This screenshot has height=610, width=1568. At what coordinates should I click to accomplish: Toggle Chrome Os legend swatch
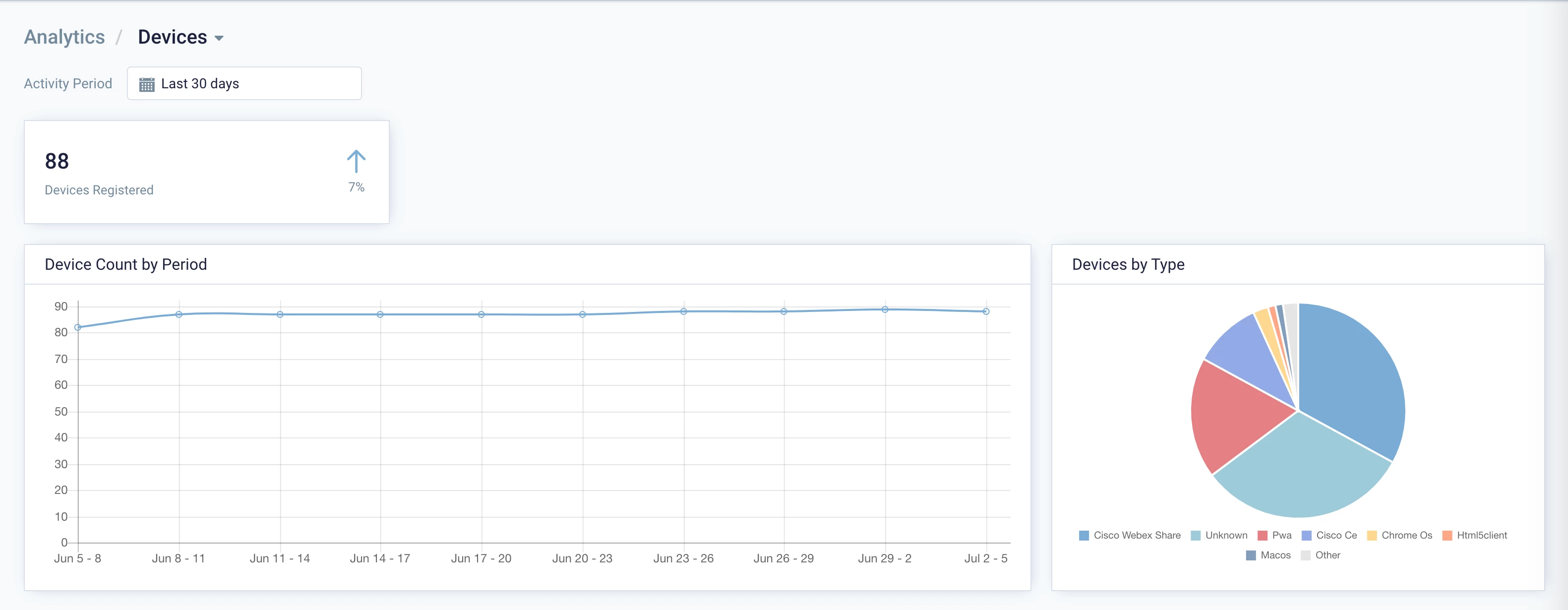pyautogui.click(x=1372, y=536)
